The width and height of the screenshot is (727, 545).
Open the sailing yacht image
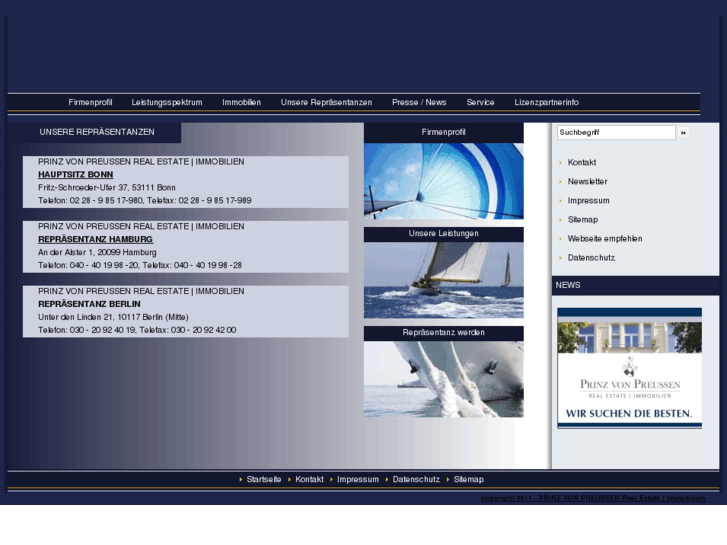pos(444,280)
